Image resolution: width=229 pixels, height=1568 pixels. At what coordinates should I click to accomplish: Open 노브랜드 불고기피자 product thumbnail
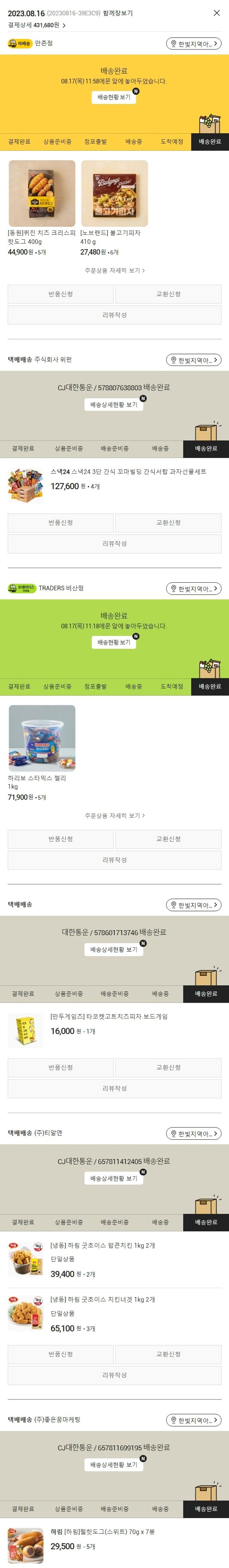click(114, 194)
